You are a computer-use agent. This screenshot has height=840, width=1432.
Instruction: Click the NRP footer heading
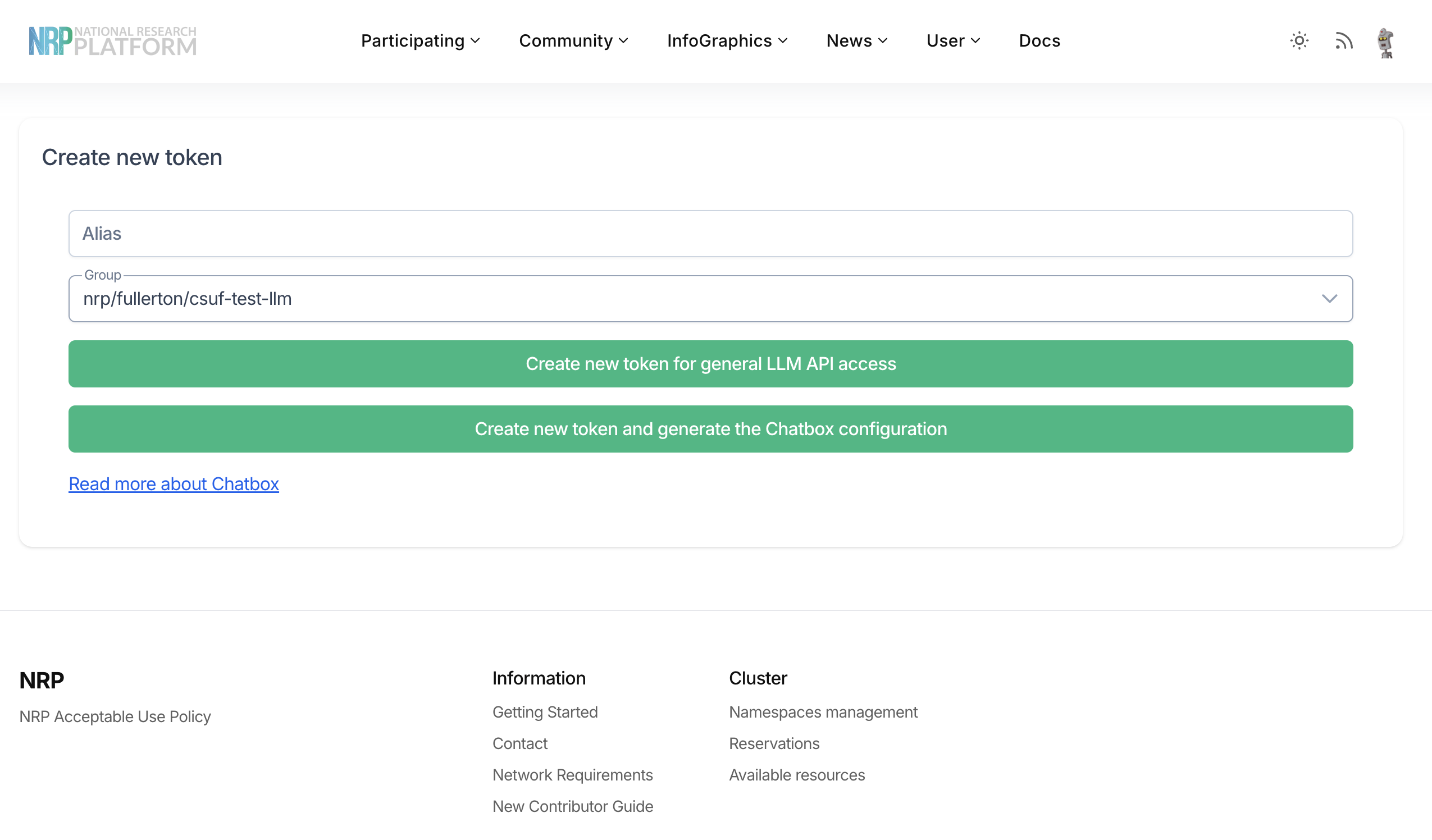42,681
